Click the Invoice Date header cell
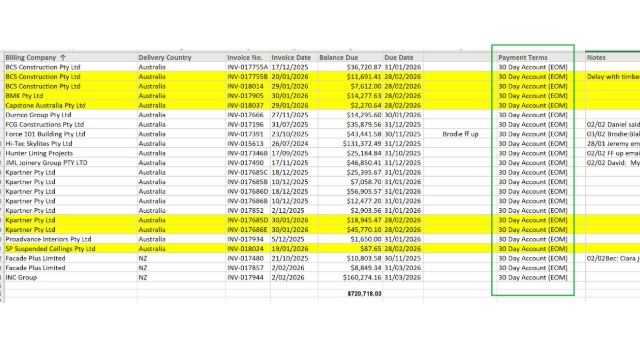 point(294,58)
